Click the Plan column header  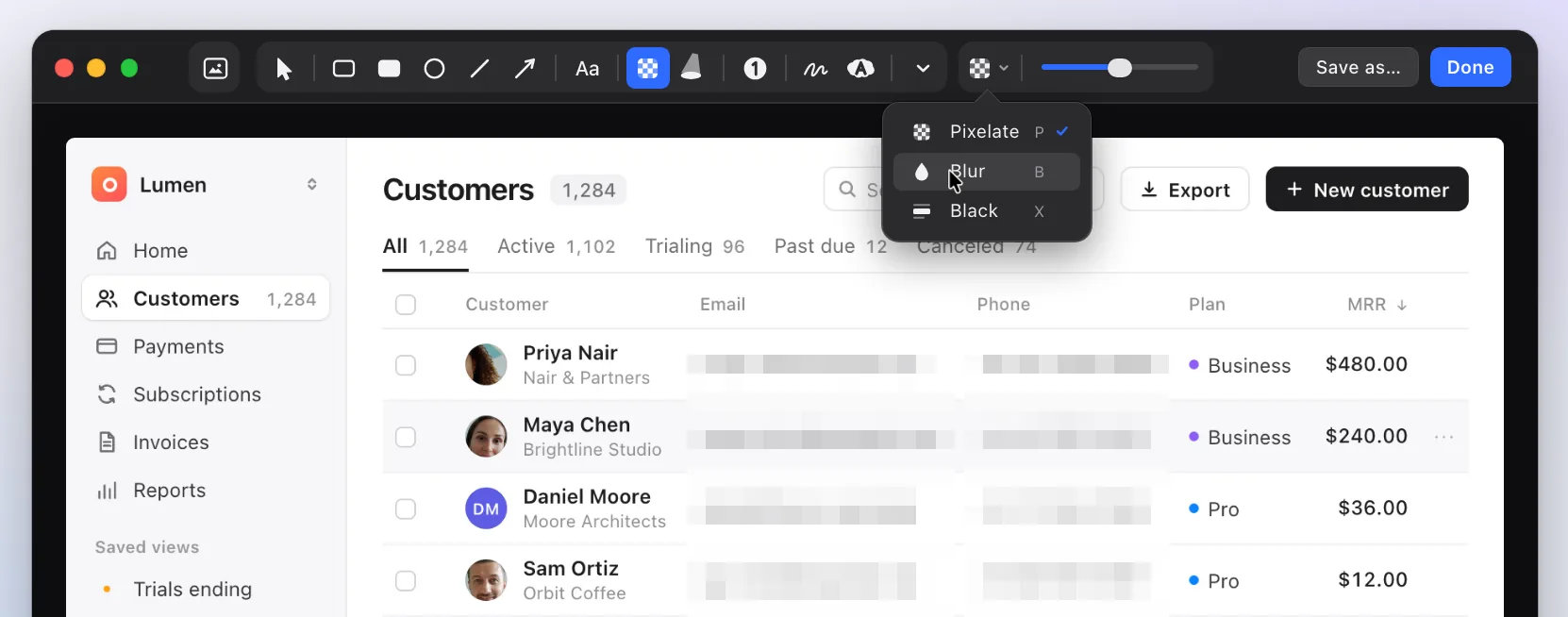coord(1207,305)
